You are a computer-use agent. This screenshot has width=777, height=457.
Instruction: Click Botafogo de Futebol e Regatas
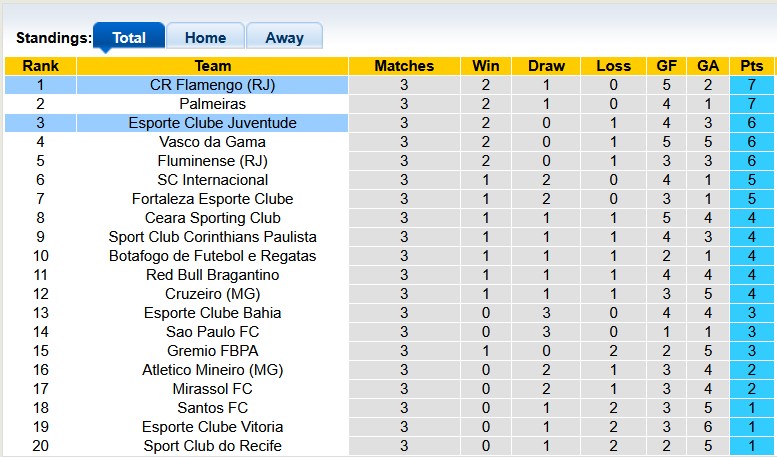coord(212,256)
